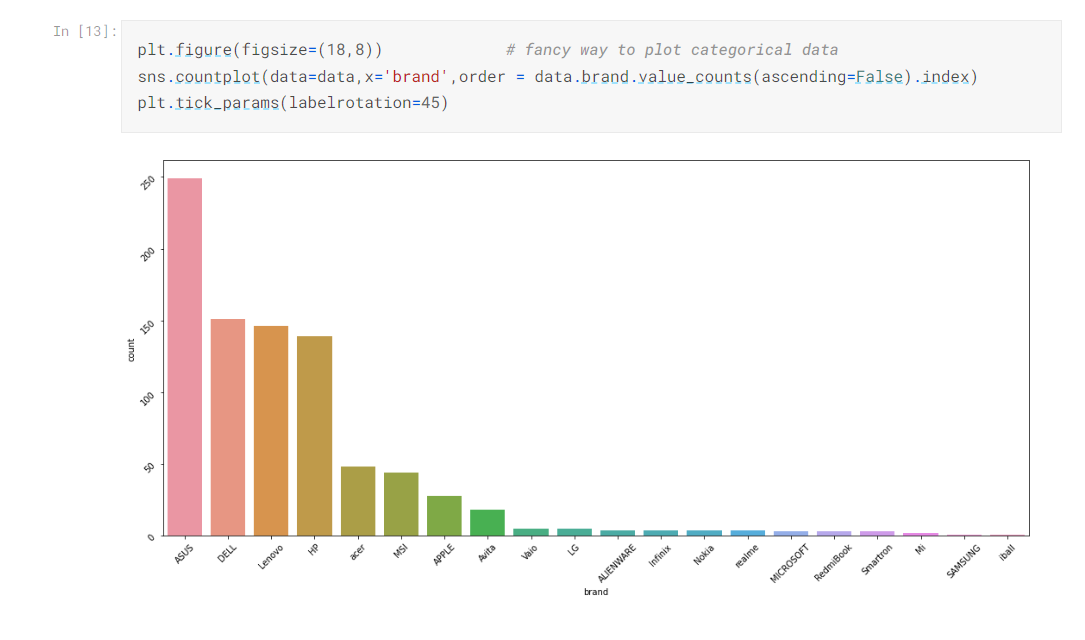The height and width of the screenshot is (640, 1085).
Task: Click the small MICROSOFT bar
Action: (x=791, y=533)
